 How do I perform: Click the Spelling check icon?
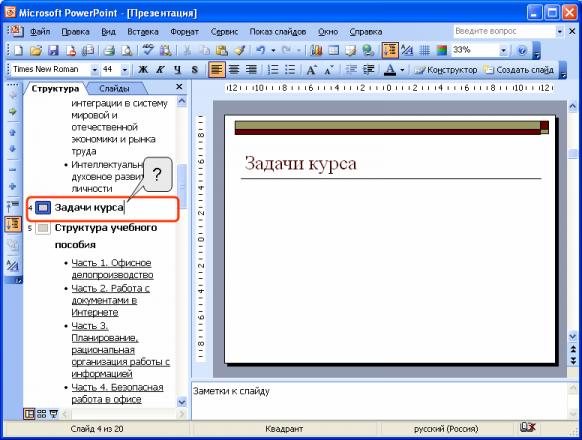[x=148, y=50]
